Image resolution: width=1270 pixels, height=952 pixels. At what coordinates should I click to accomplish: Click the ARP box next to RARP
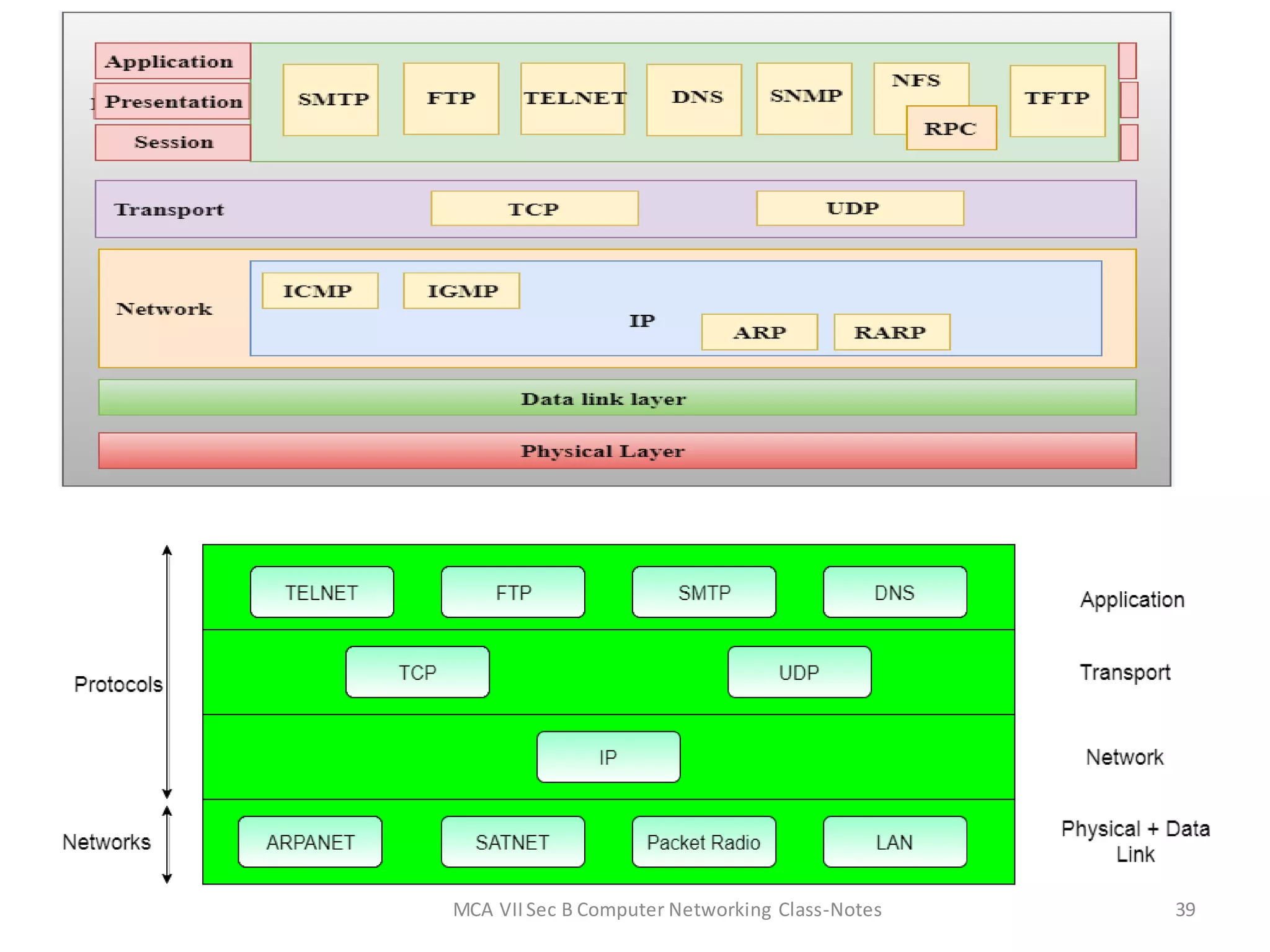point(759,332)
